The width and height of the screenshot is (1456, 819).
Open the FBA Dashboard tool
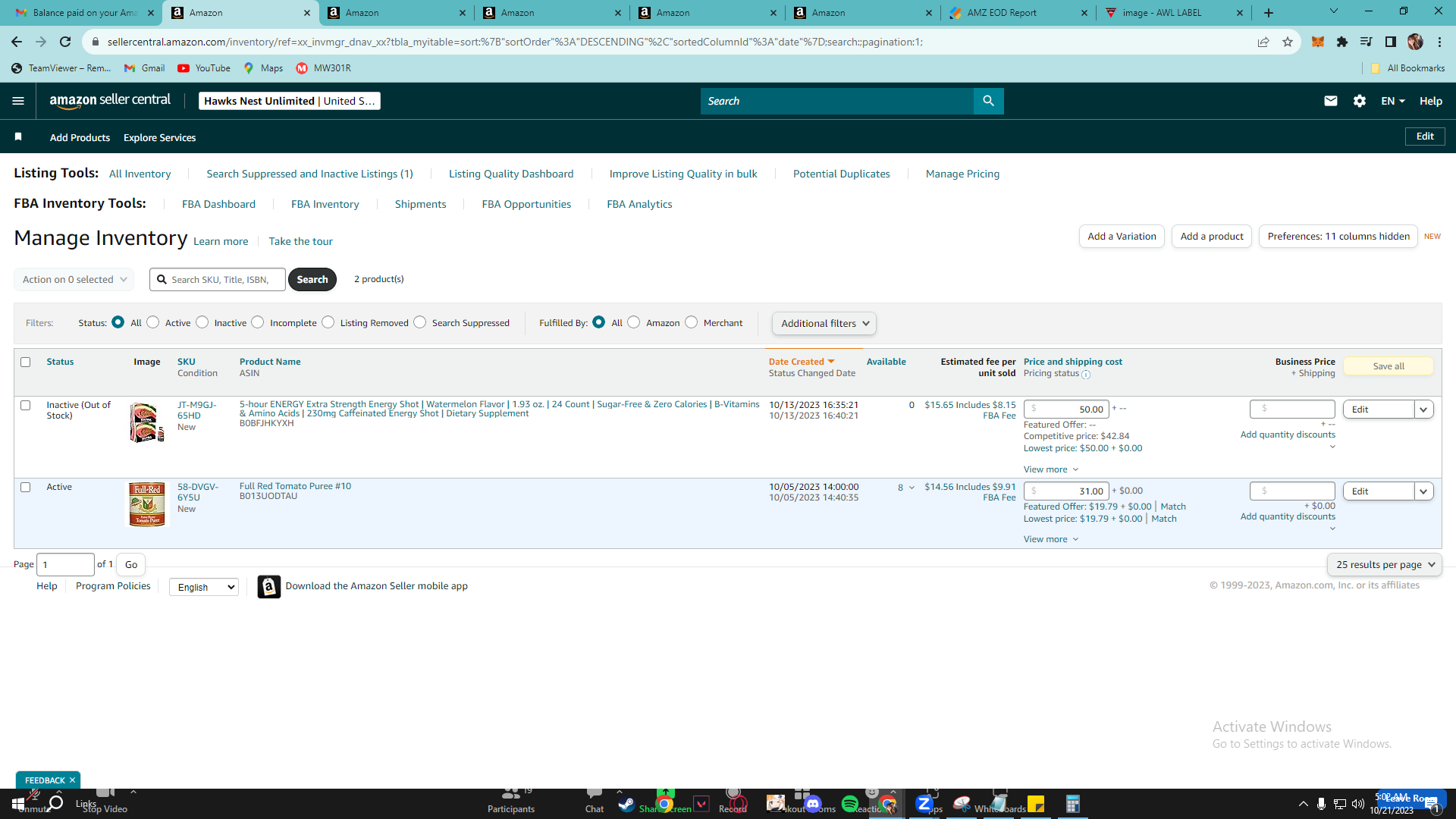coord(218,204)
